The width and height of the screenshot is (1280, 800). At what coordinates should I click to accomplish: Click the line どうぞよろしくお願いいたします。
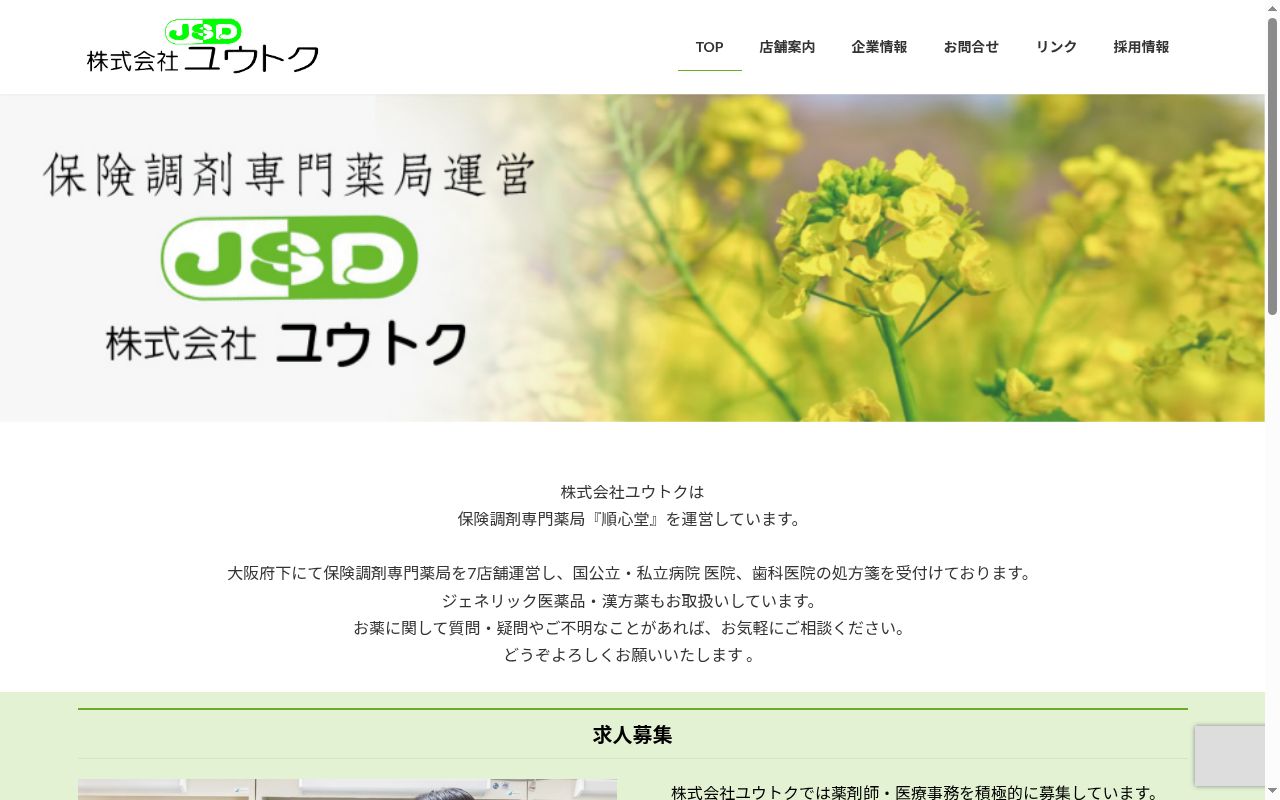(632, 655)
